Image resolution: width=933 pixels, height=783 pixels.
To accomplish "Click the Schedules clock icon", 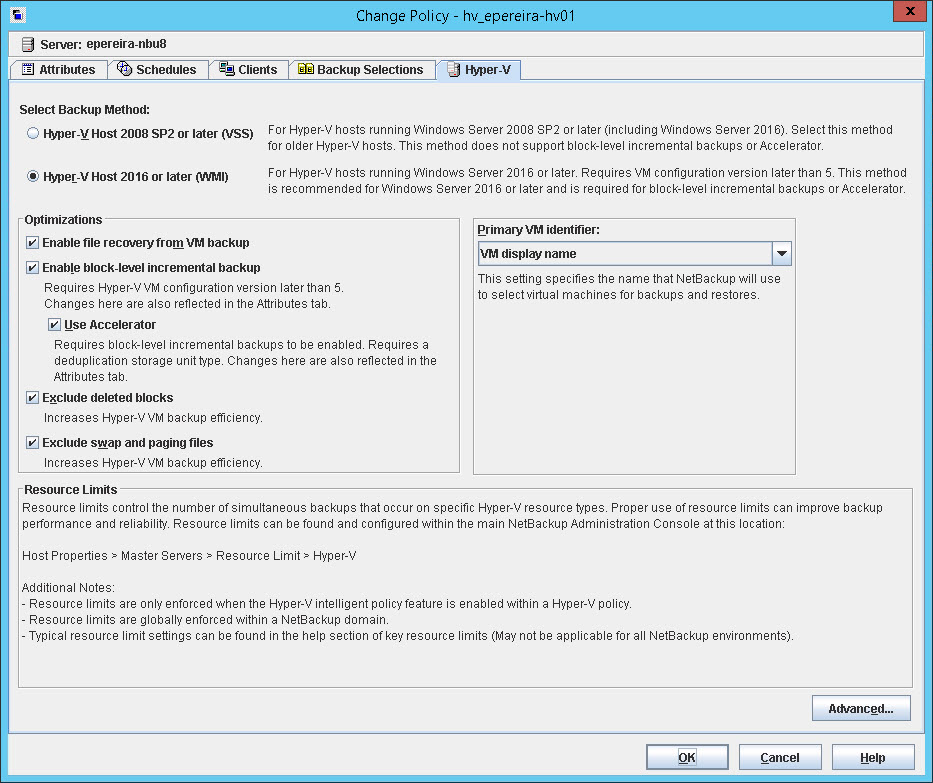I will pyautogui.click(x=124, y=69).
